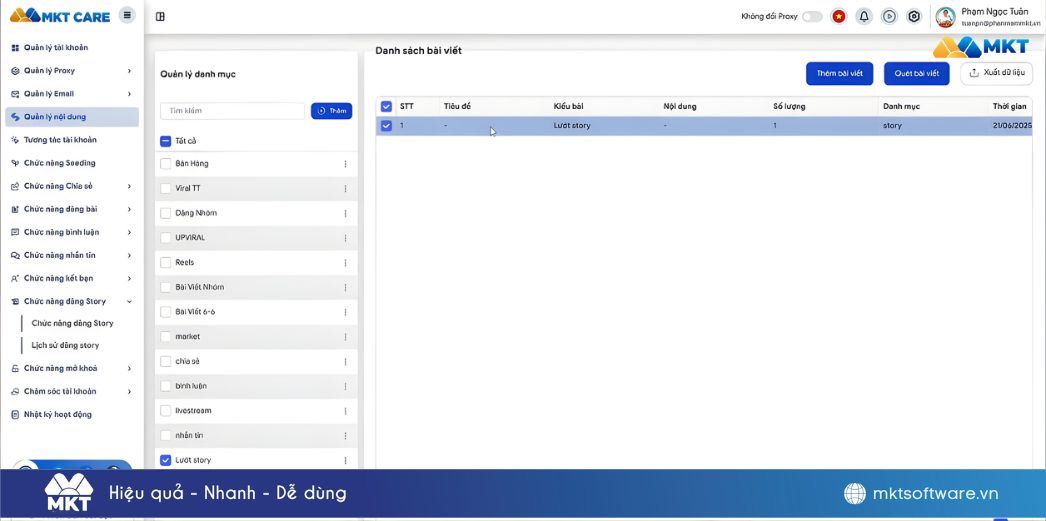1046x521 pixels.
Task: Click the play tutorial icon in header
Action: pos(889,16)
